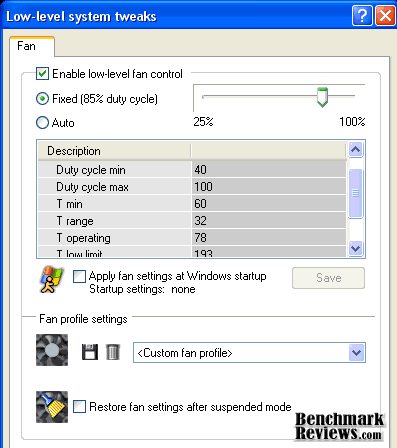This screenshot has height=448, width=397.
Task: Toggle Enable low-level fan control checkbox
Action: 42,74
